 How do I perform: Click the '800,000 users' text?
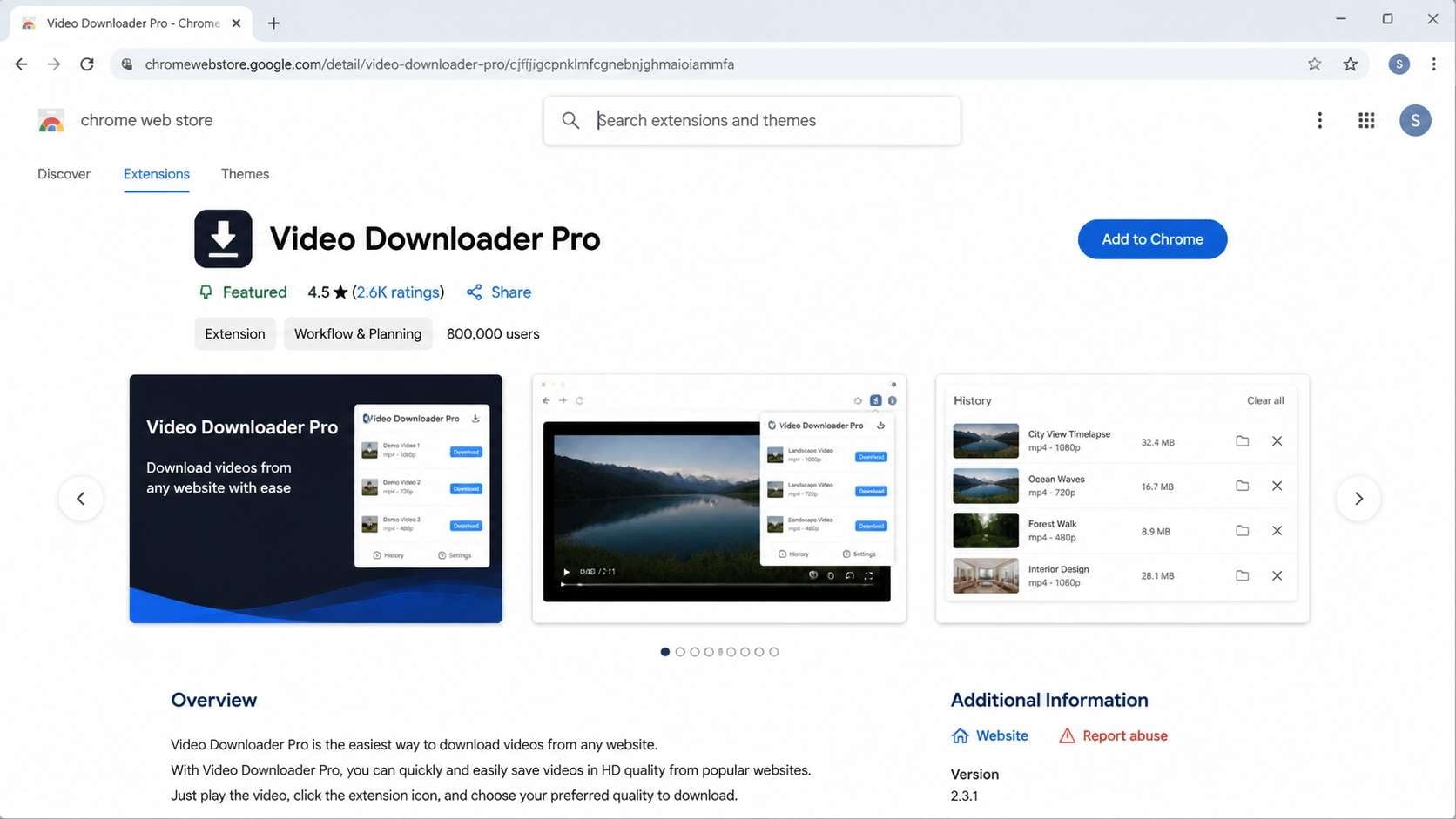click(x=493, y=334)
